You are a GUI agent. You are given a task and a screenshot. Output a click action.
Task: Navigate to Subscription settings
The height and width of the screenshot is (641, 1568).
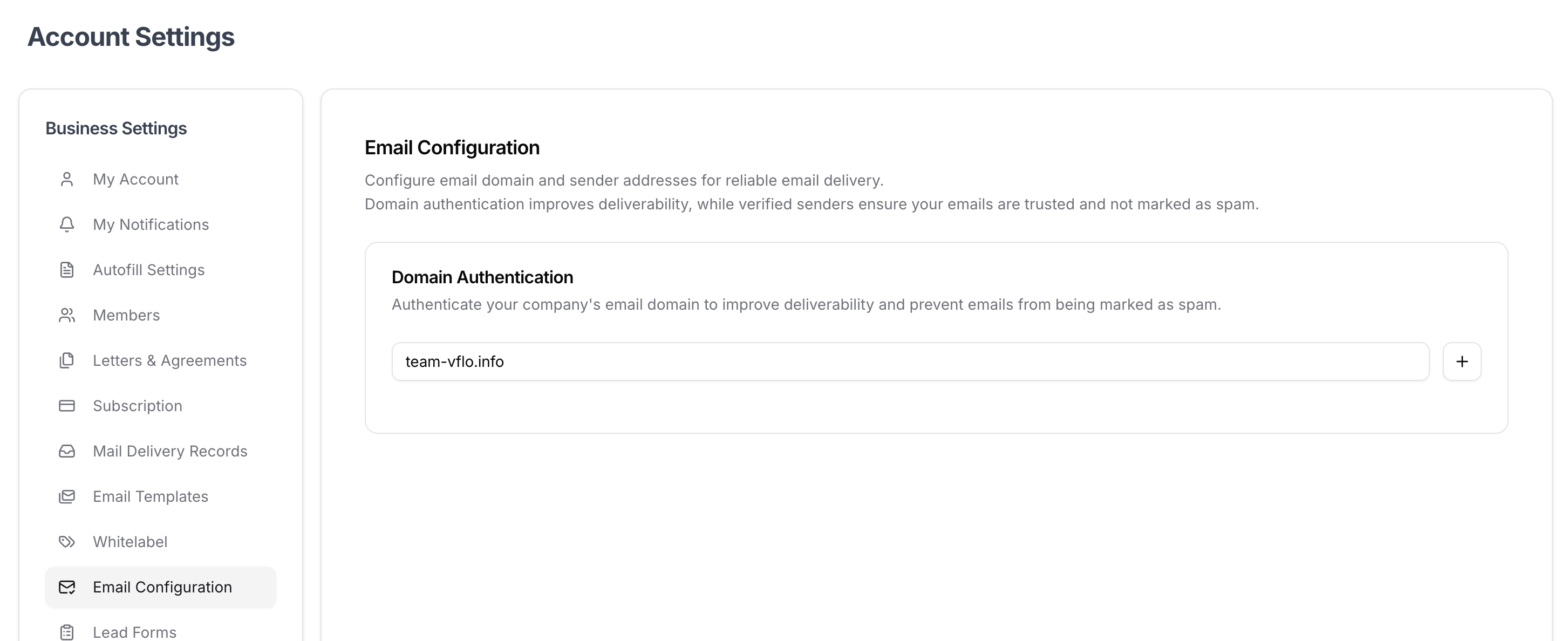pos(138,406)
